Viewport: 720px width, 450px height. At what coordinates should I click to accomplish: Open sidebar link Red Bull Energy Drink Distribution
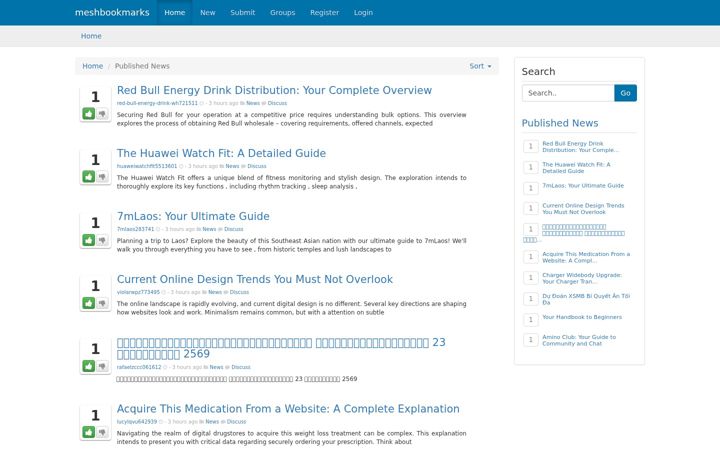580,146
